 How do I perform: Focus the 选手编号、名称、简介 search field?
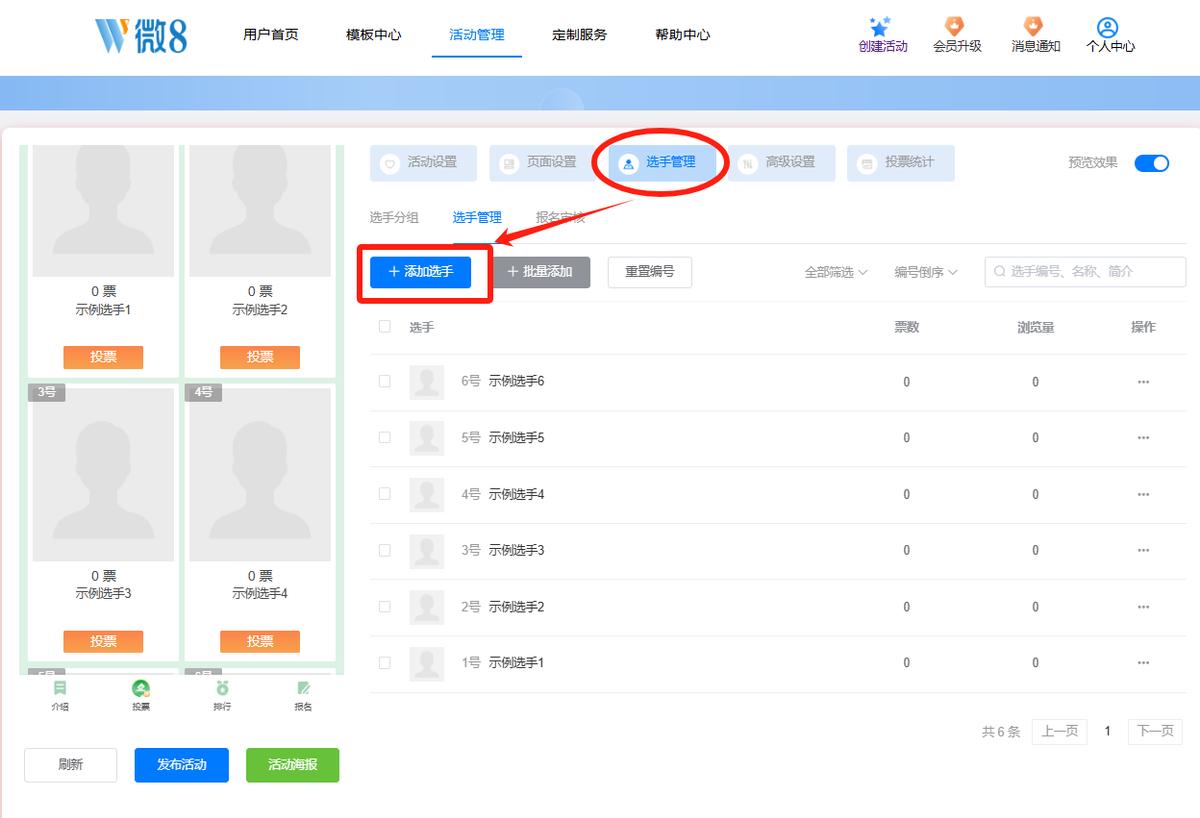click(1085, 271)
